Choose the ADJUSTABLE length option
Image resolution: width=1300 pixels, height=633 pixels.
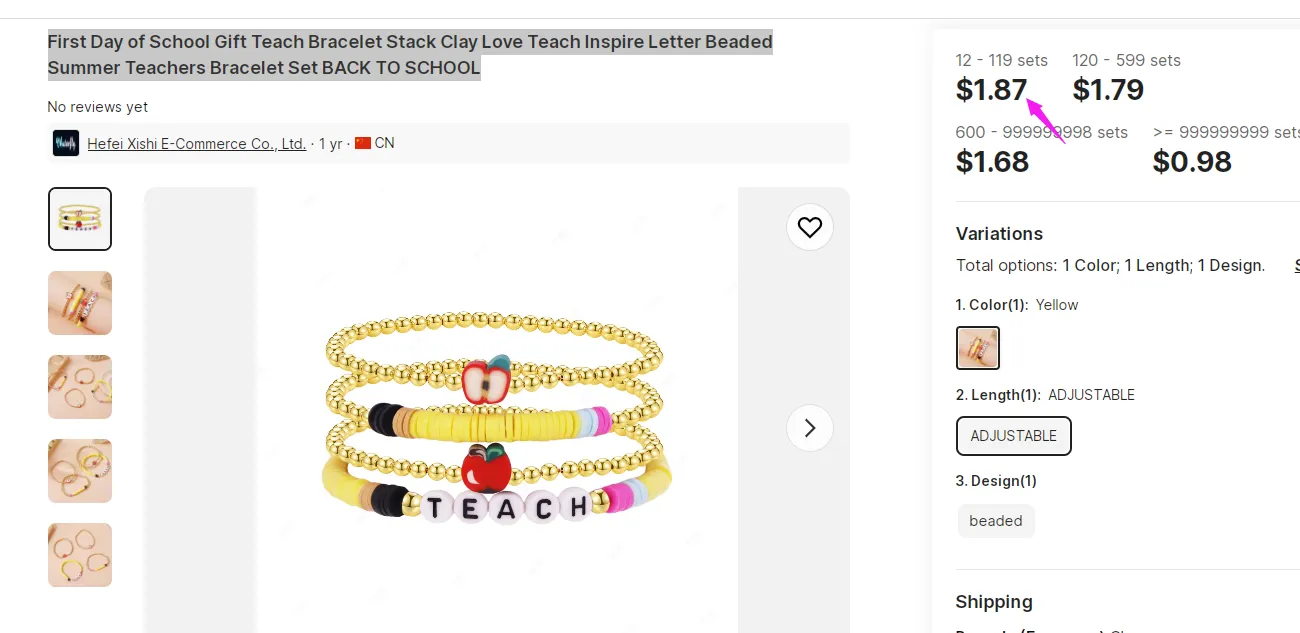pyautogui.click(x=1014, y=436)
